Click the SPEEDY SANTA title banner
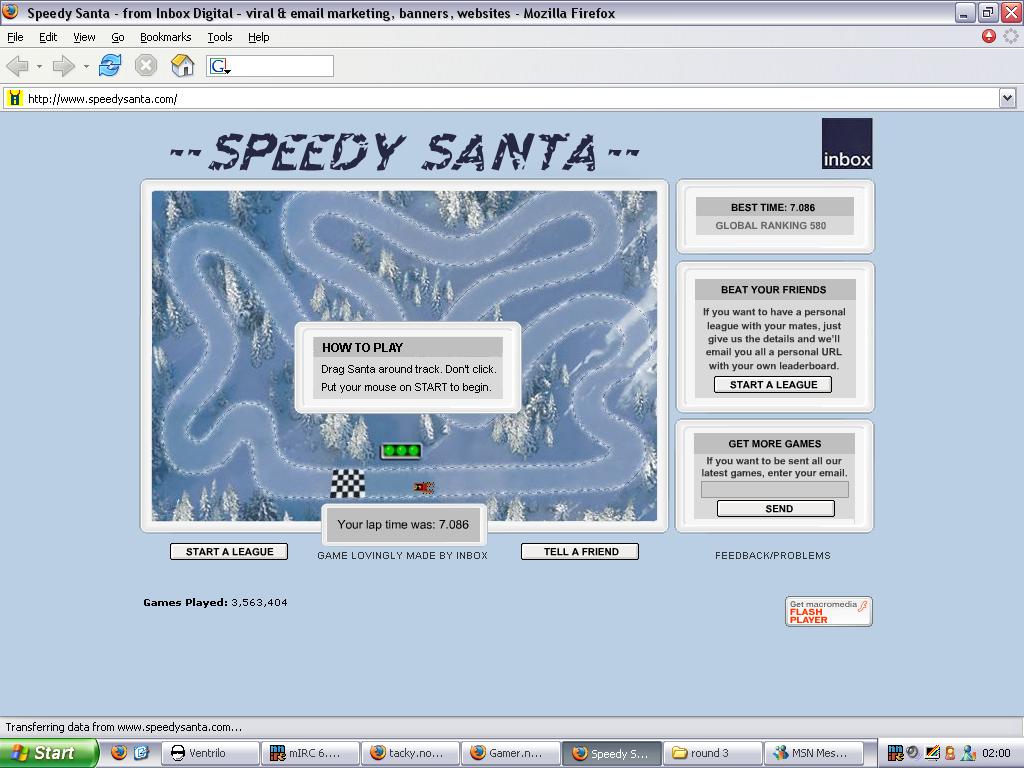 404,152
